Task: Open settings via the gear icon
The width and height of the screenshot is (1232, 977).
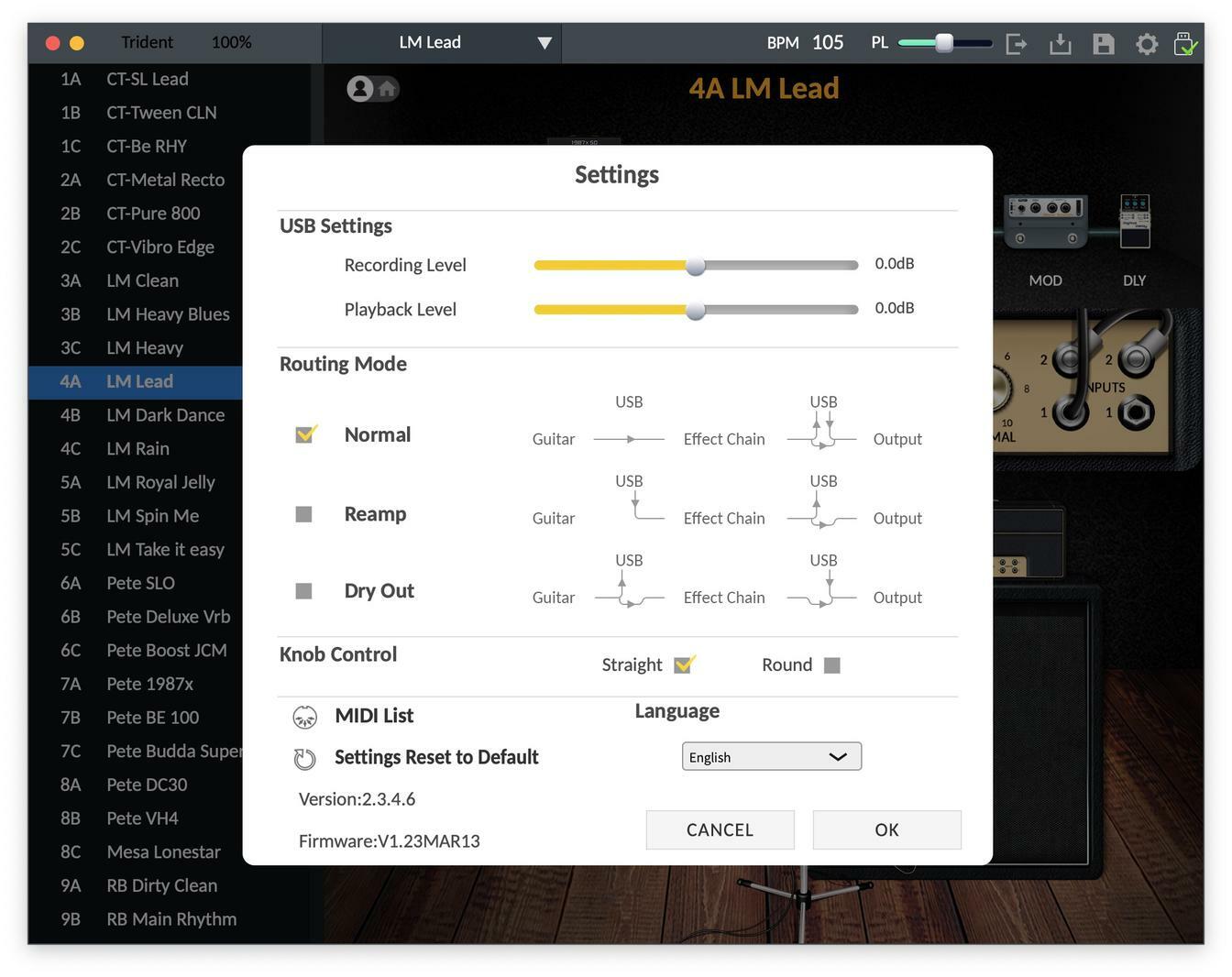Action: coord(1147,43)
